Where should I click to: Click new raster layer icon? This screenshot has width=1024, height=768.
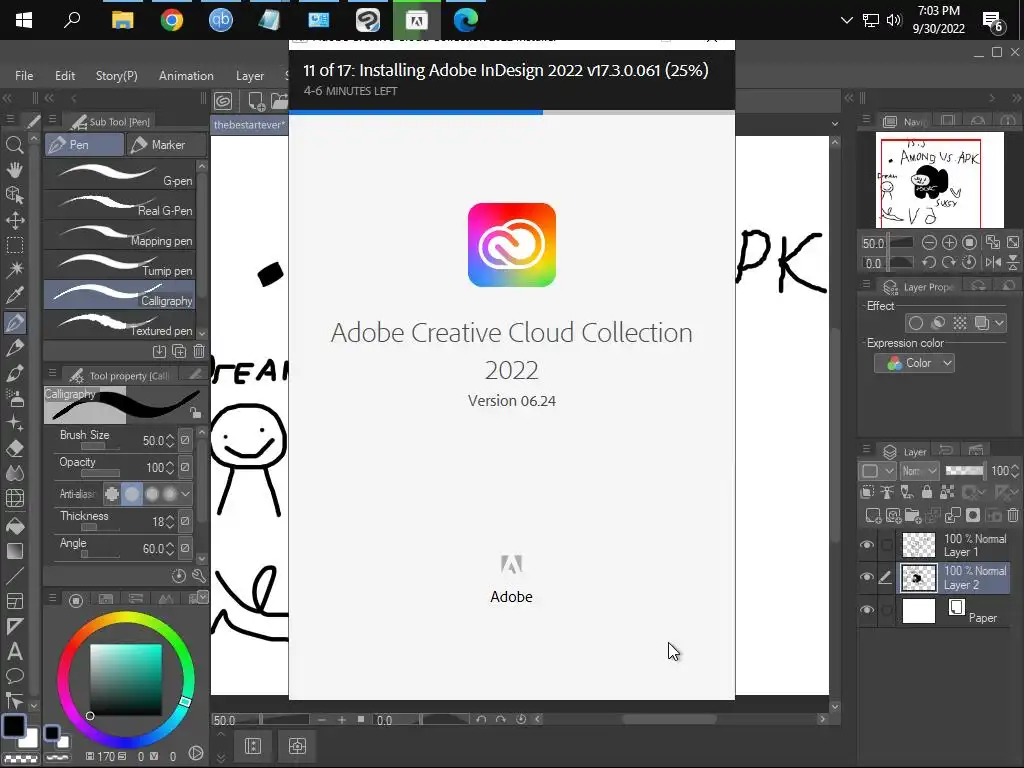872,516
